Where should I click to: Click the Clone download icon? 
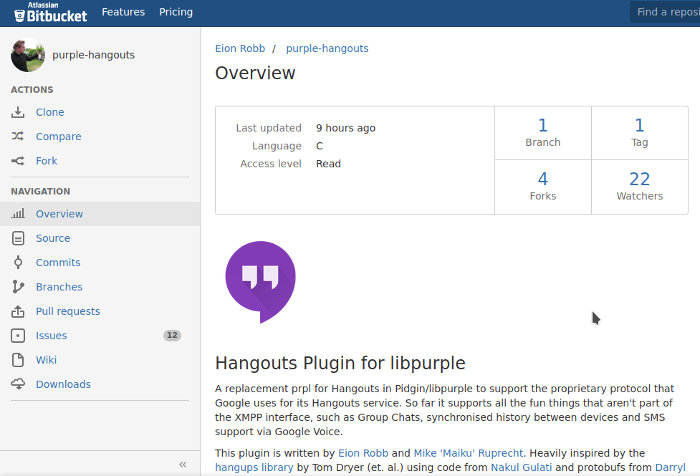point(18,112)
